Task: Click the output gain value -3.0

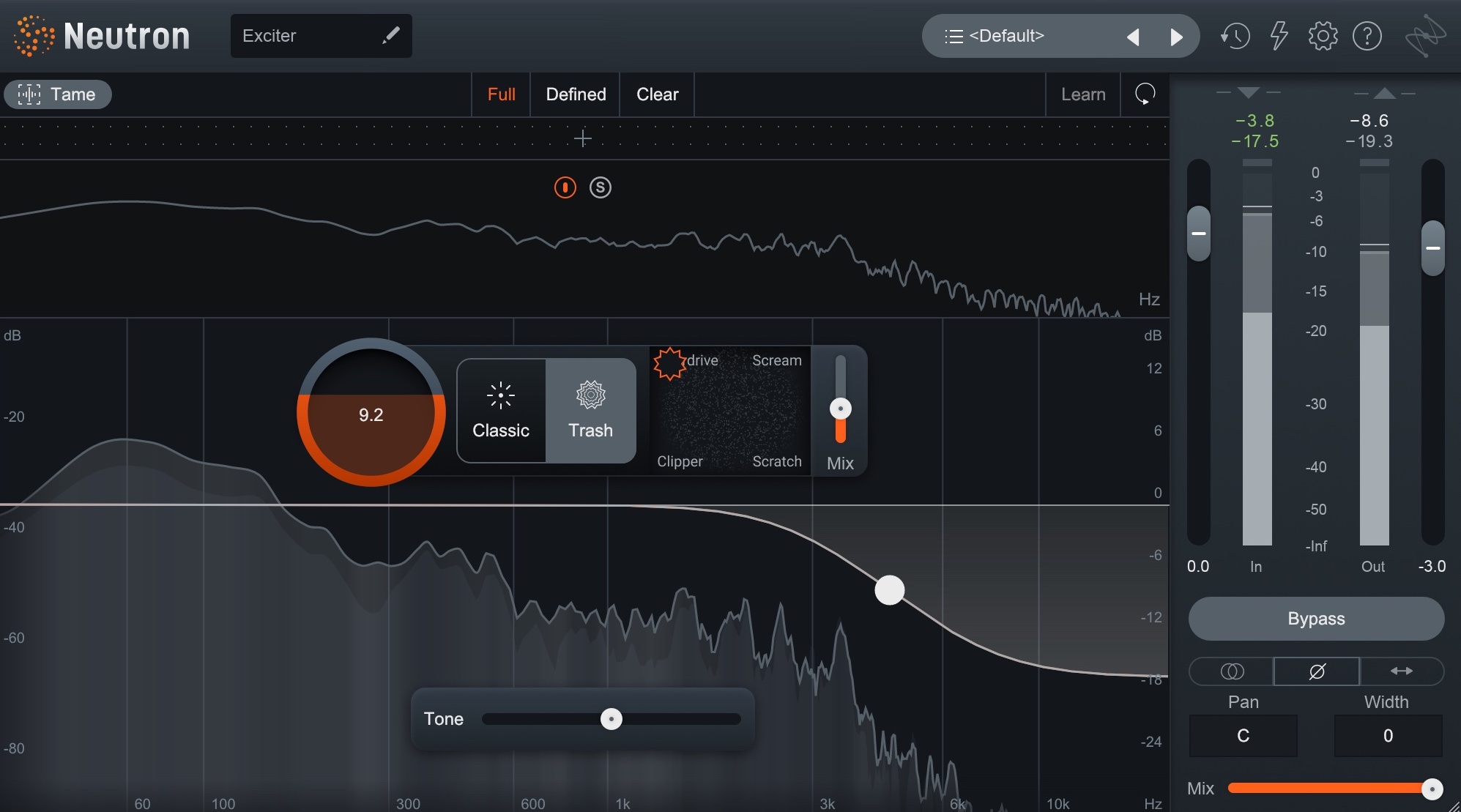Action: click(1432, 567)
